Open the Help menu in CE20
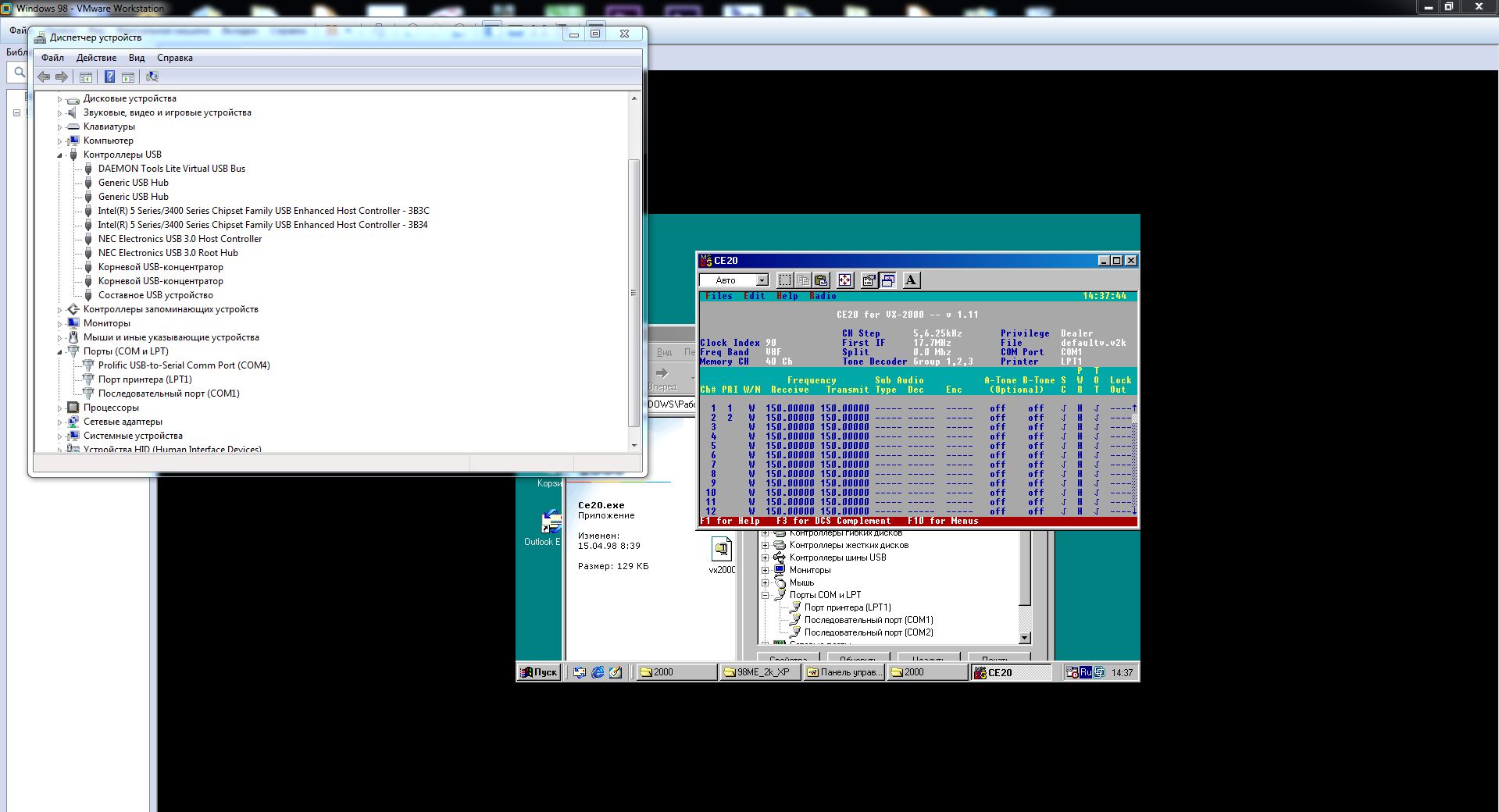This screenshot has width=1499, height=812. (x=787, y=297)
